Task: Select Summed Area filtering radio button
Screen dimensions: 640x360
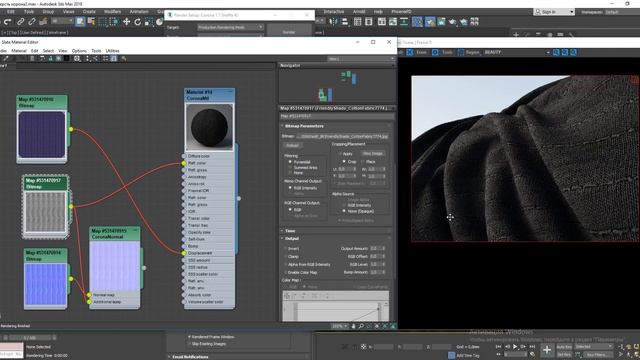Action: click(290, 167)
